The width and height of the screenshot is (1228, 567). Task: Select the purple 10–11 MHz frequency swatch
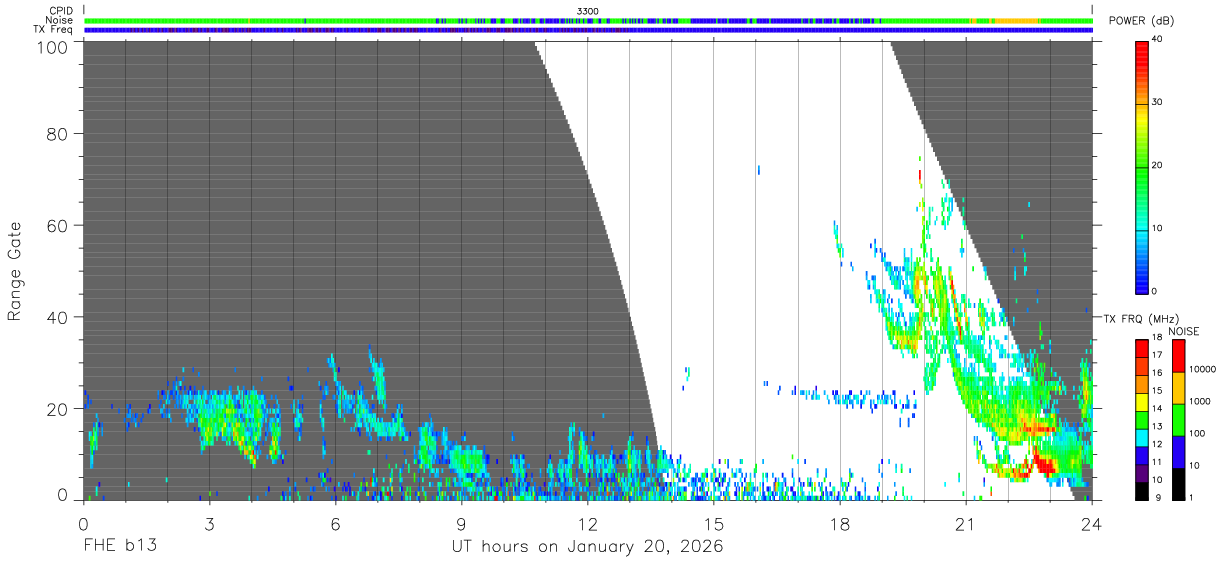[1142, 474]
